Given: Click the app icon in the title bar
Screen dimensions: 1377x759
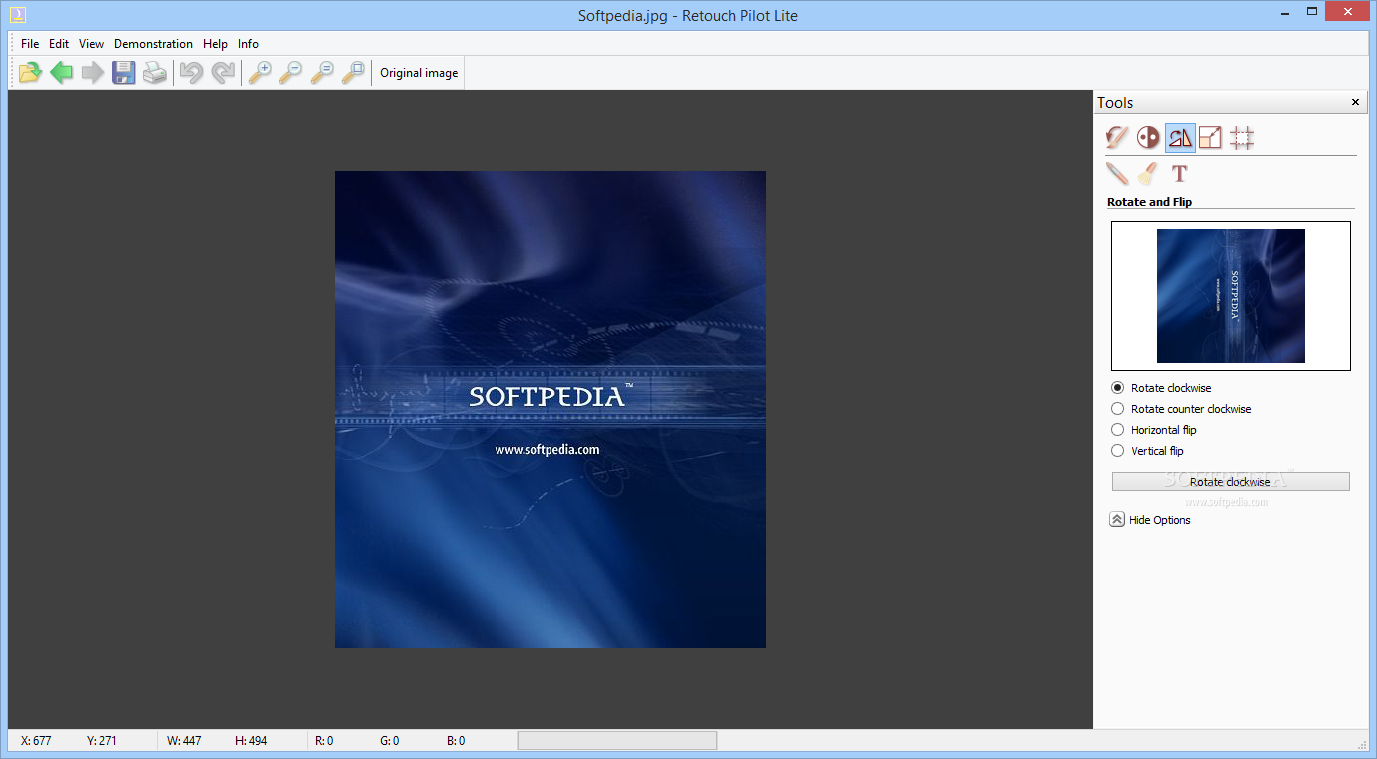Looking at the screenshot, I should [19, 15].
